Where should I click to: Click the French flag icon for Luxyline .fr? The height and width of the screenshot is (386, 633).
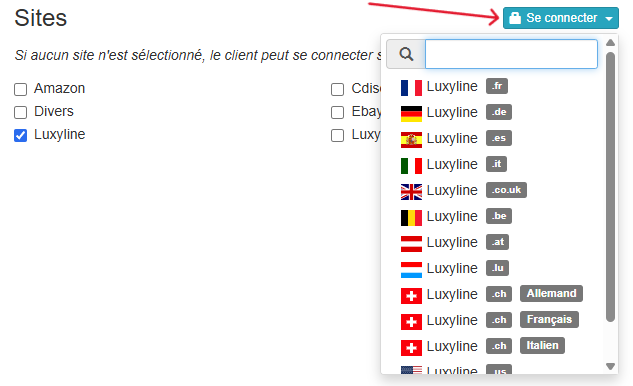click(411, 87)
